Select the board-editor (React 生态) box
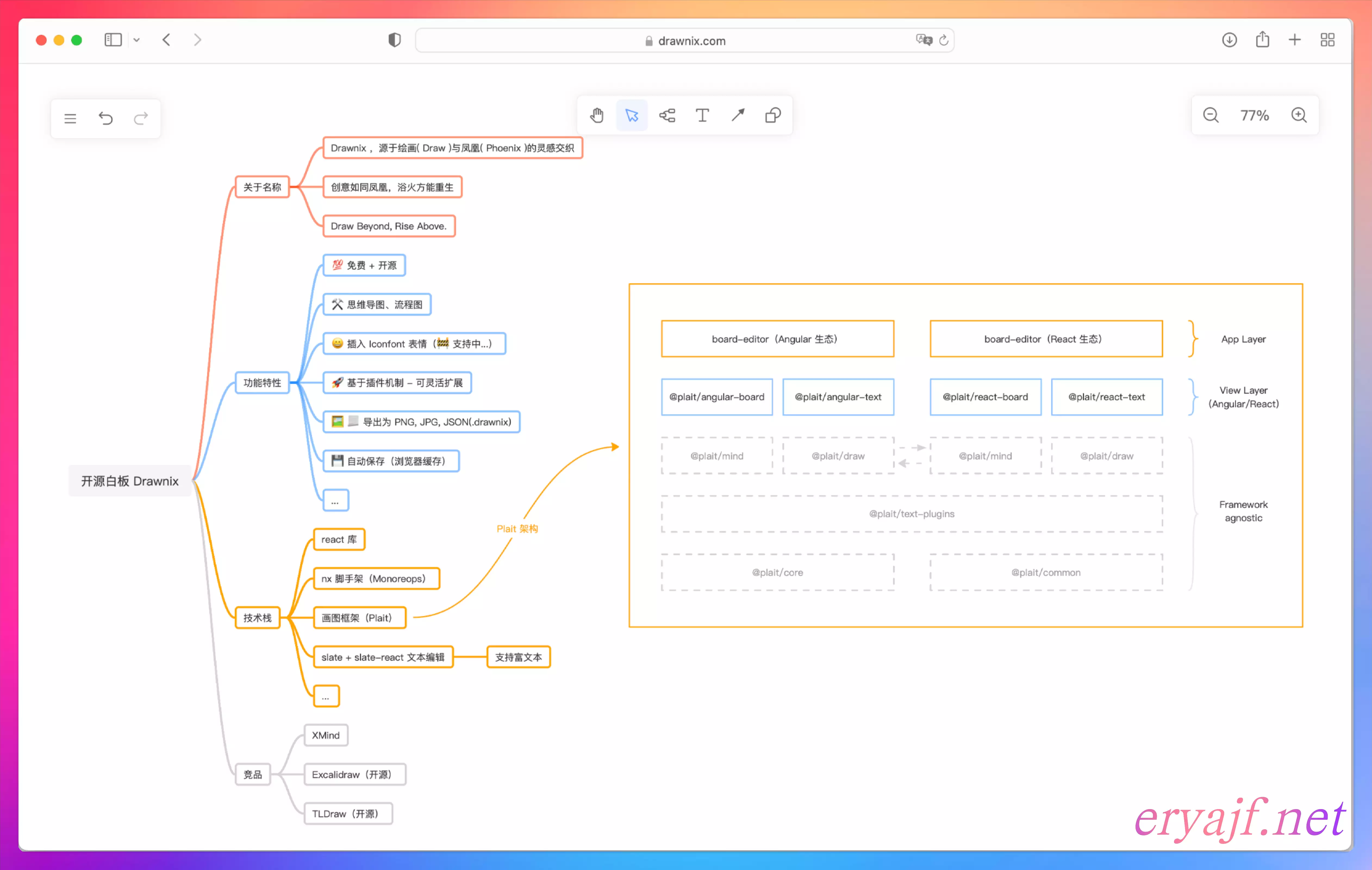This screenshot has width=1372, height=870. click(x=1046, y=339)
